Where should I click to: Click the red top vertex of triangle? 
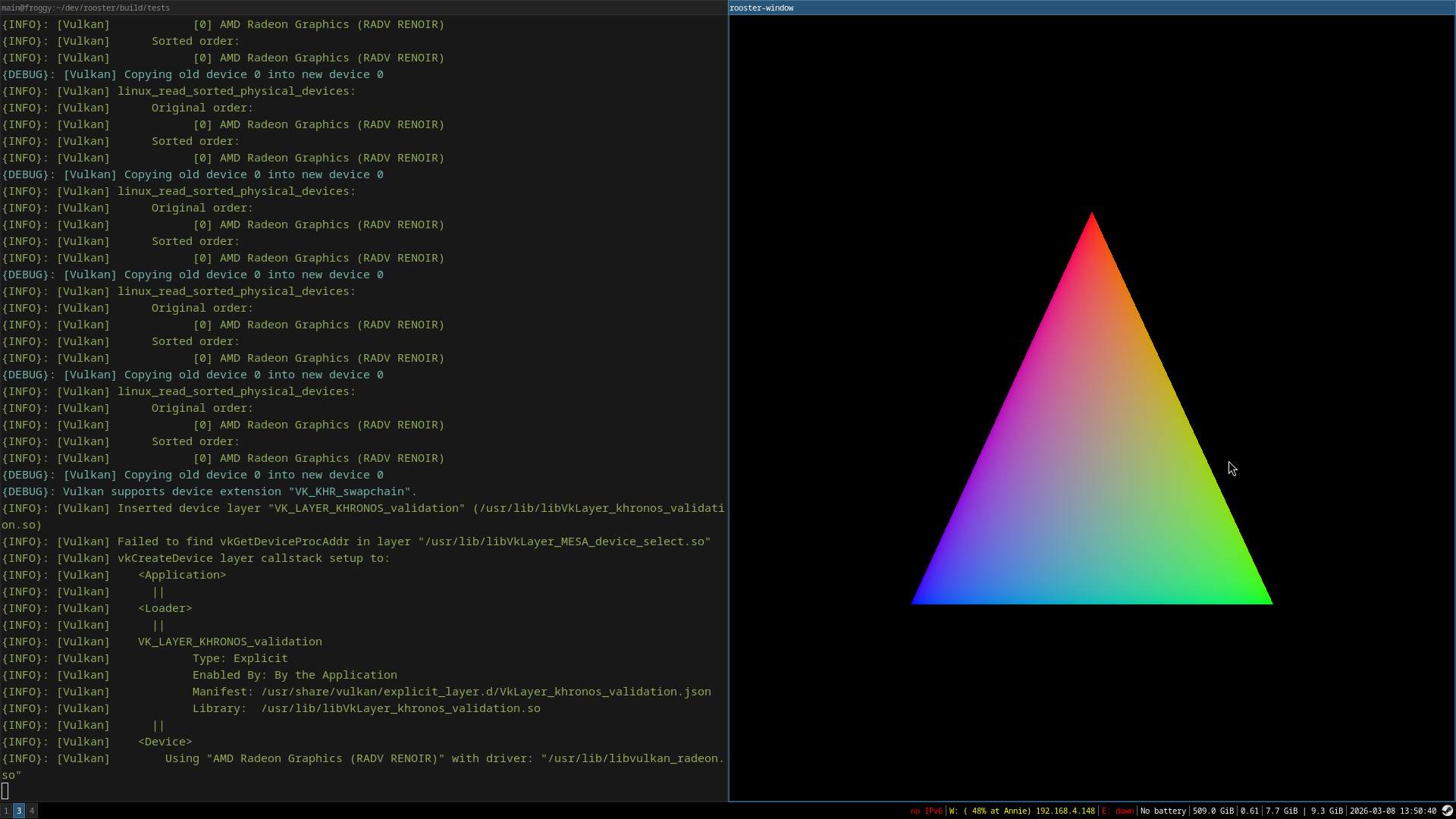1091,221
